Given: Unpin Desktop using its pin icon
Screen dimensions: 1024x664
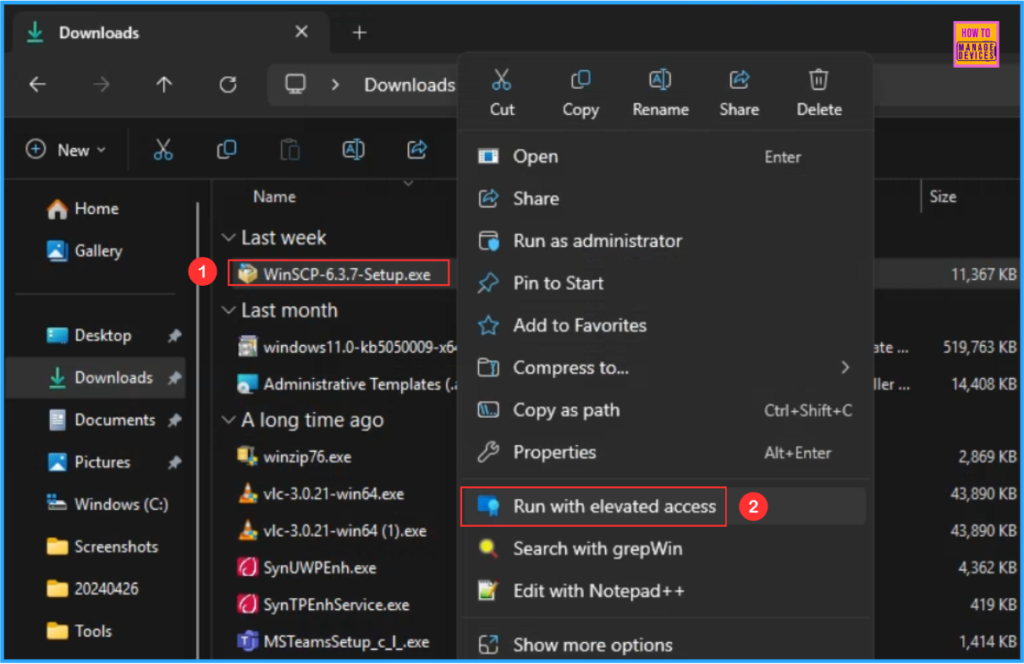Looking at the screenshot, I should tap(174, 336).
